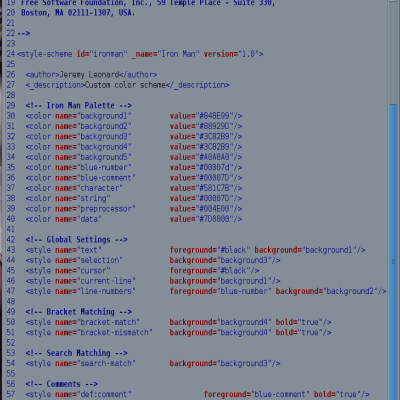Viewport: 400px width, 400px height.
Task: Click the color name "background1" on line 30
Action: pos(93,116)
